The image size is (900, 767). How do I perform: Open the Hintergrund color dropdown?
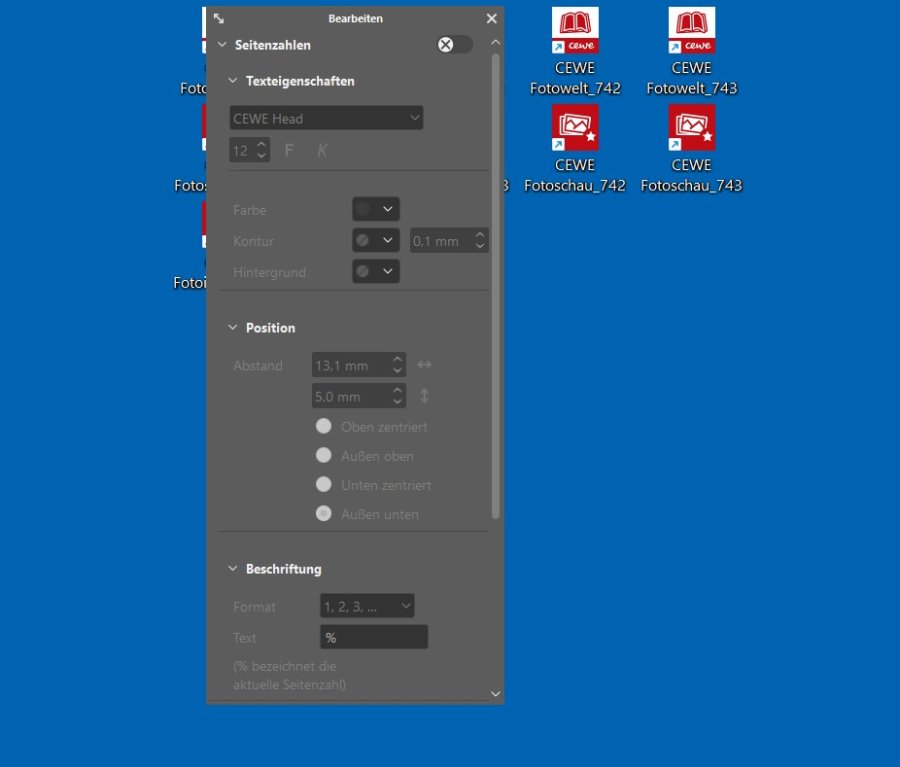pos(376,271)
